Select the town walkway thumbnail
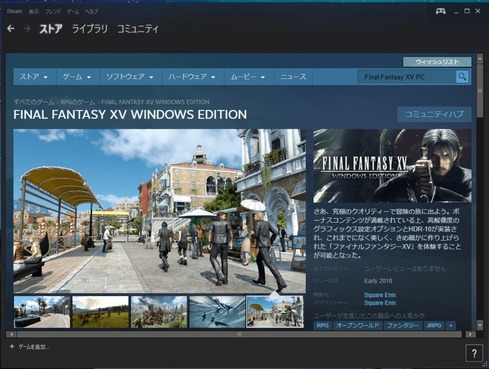The image size is (489, 369). [x=275, y=312]
